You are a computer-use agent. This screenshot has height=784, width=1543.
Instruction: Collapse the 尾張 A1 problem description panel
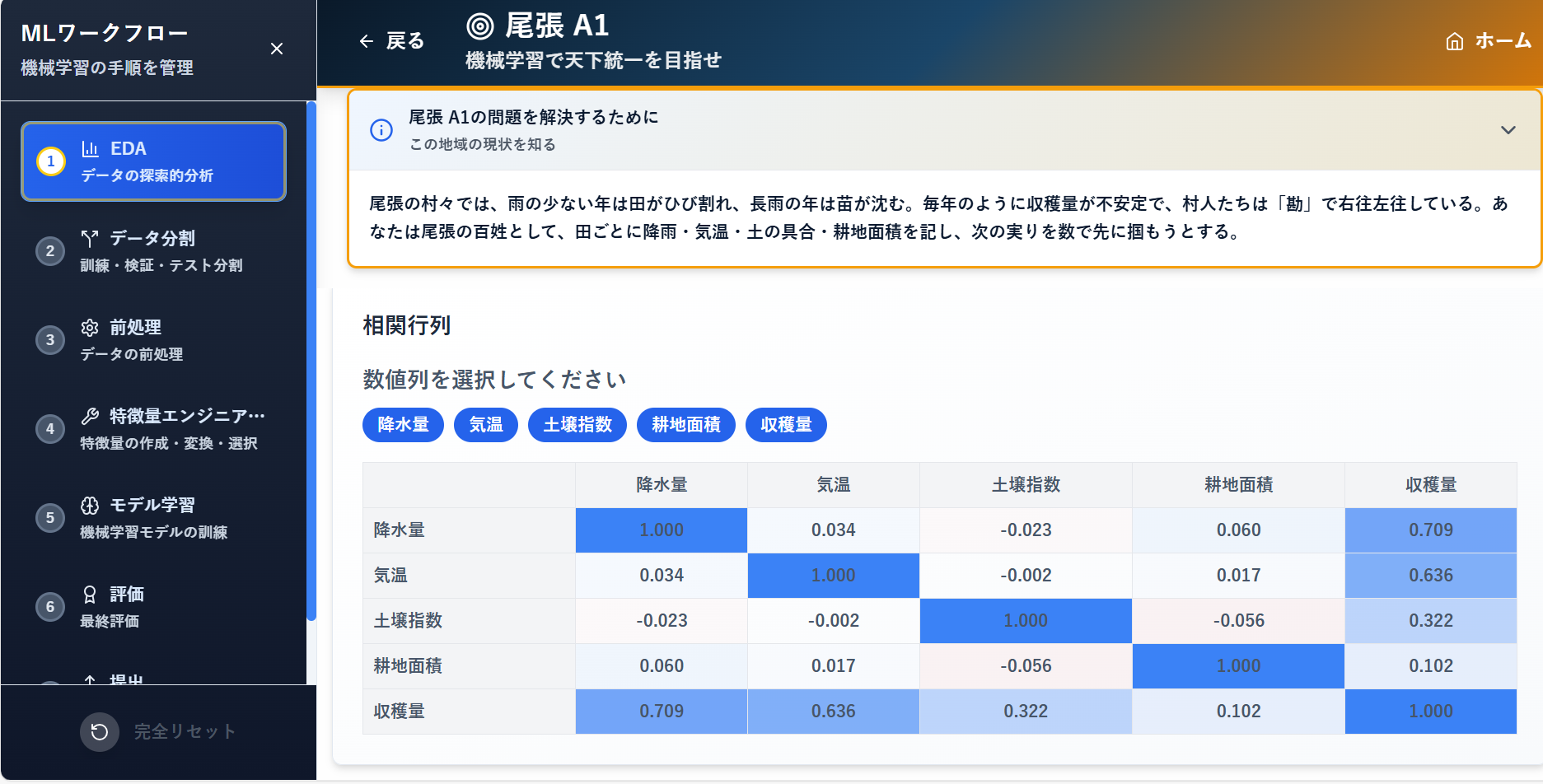click(1508, 130)
